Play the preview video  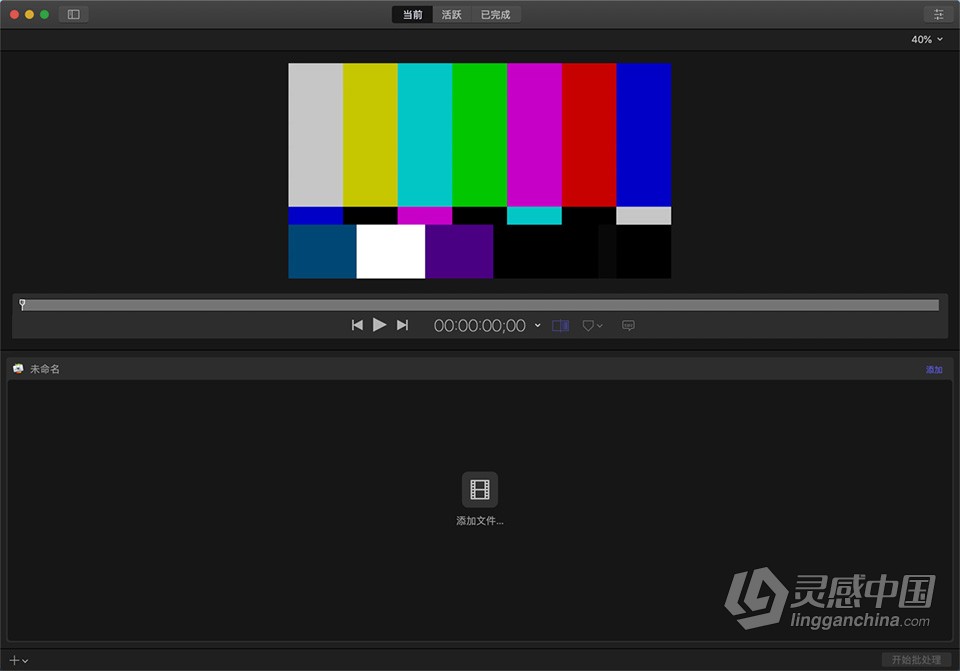tap(380, 325)
